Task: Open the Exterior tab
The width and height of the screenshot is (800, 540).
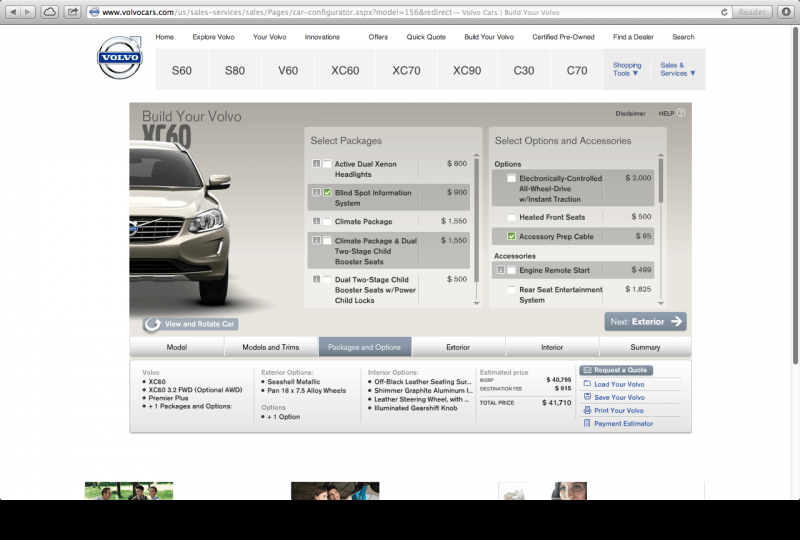Action: coord(458,347)
